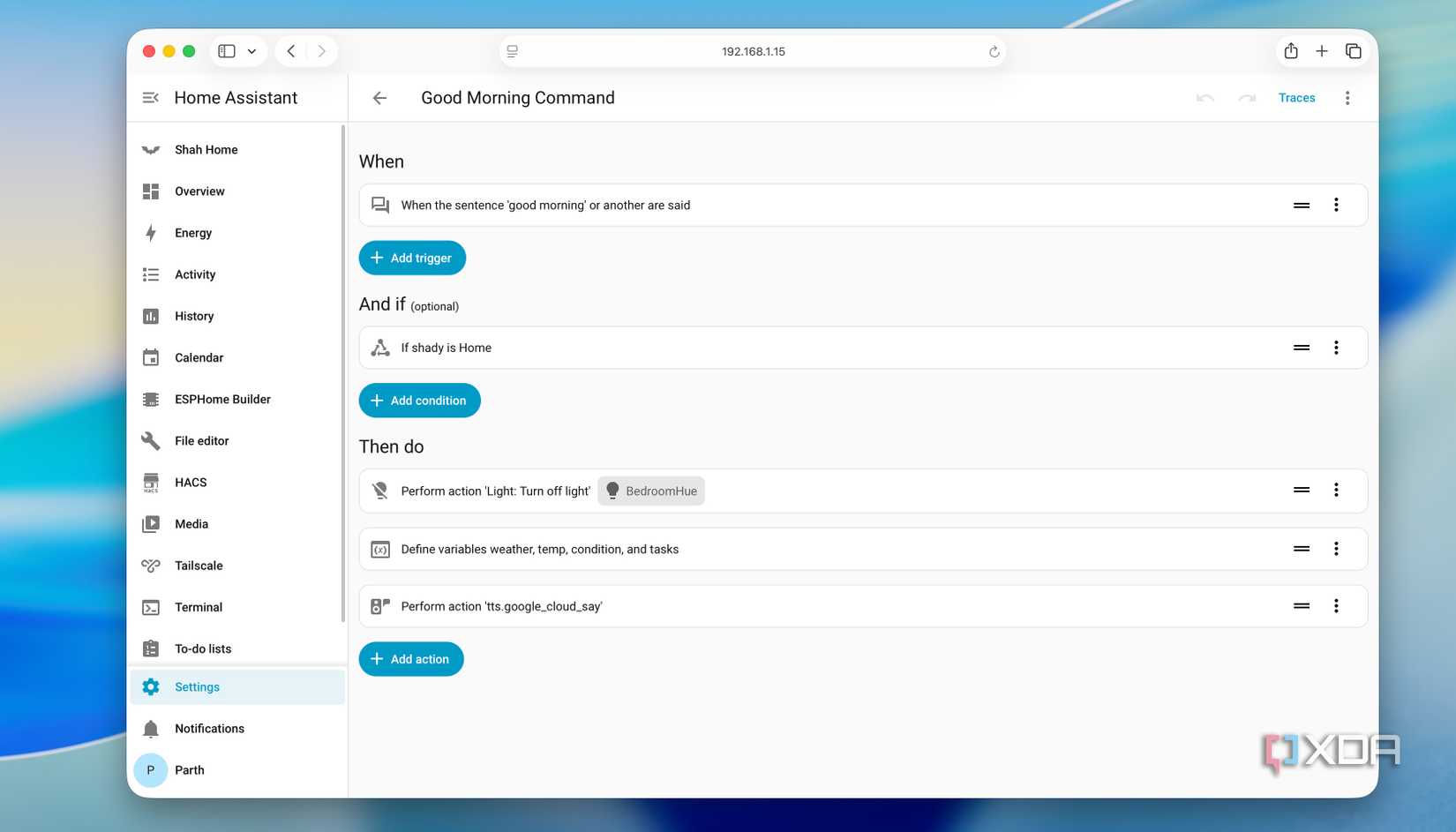This screenshot has height=832, width=1456.
Task: Expand the Safari tab overview chevron
Action: [x=253, y=50]
